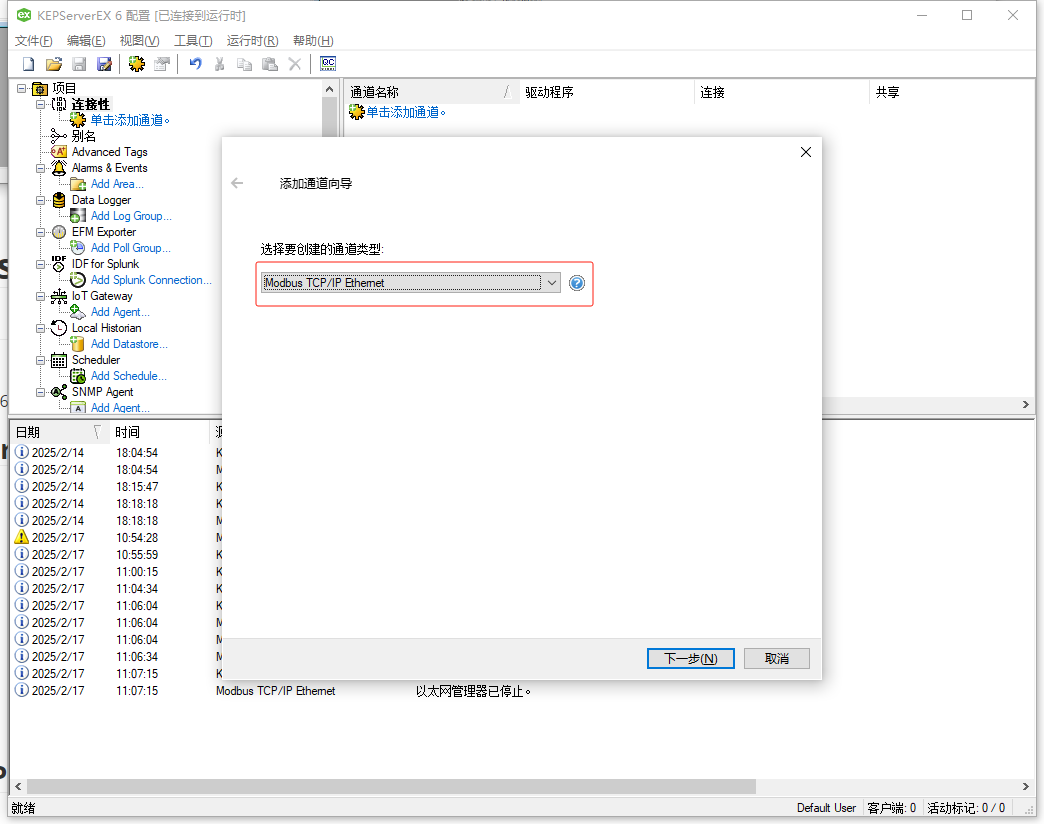
Task: Open the 帮助(H) menu
Action: pyautogui.click(x=313, y=41)
